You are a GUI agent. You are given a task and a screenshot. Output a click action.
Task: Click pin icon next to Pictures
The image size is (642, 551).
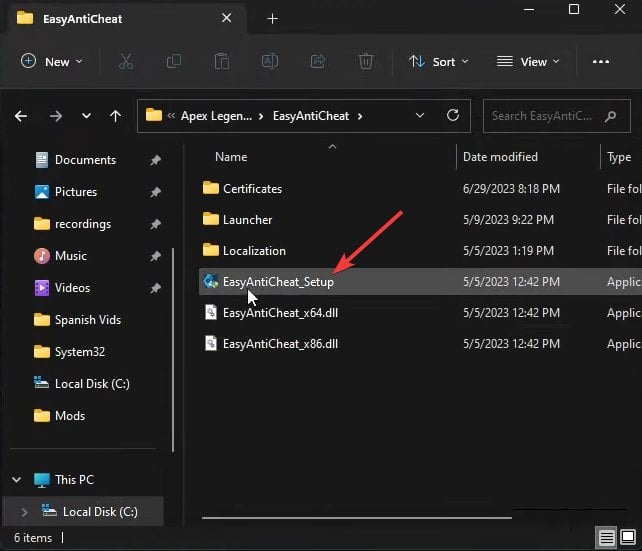pyautogui.click(x=155, y=192)
